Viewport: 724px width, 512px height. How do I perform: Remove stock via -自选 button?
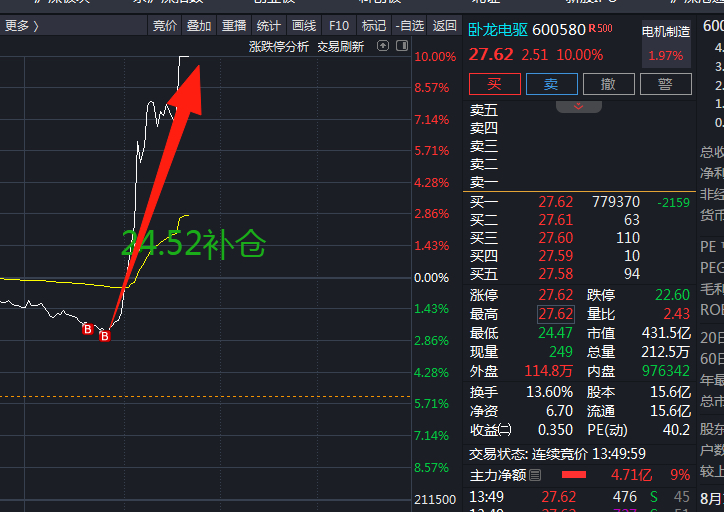tap(409, 26)
